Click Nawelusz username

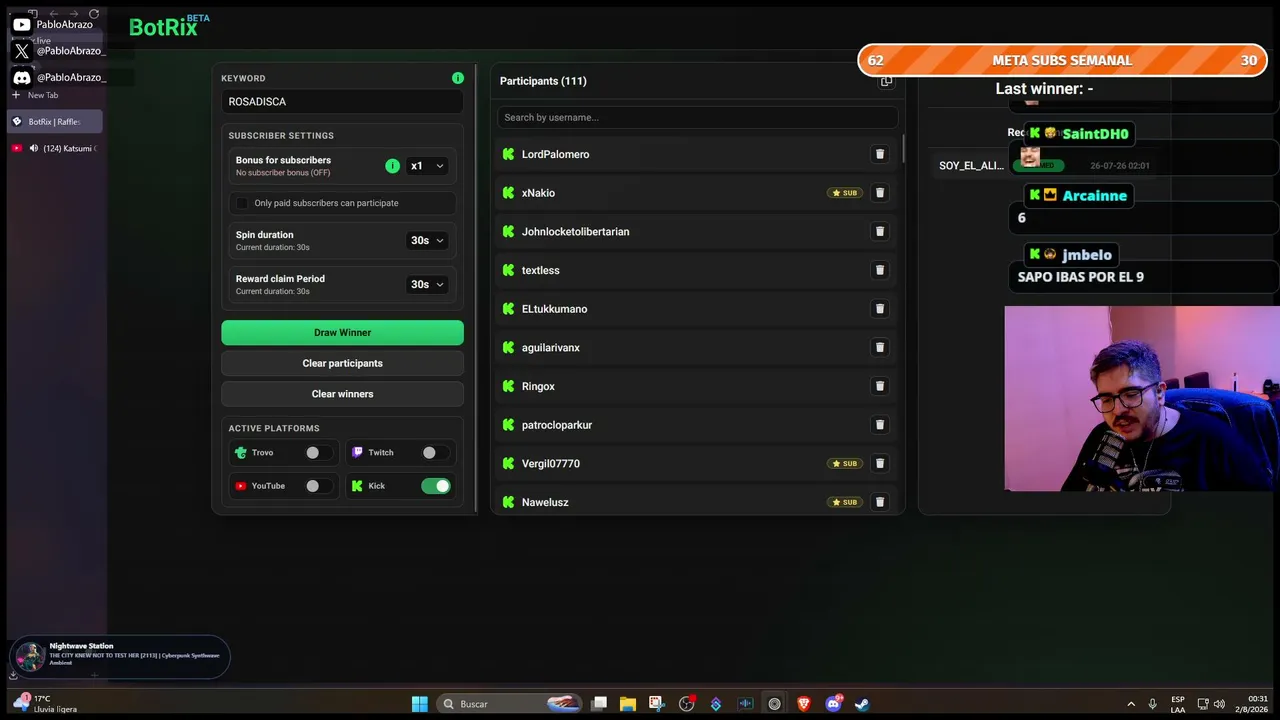[x=545, y=502]
